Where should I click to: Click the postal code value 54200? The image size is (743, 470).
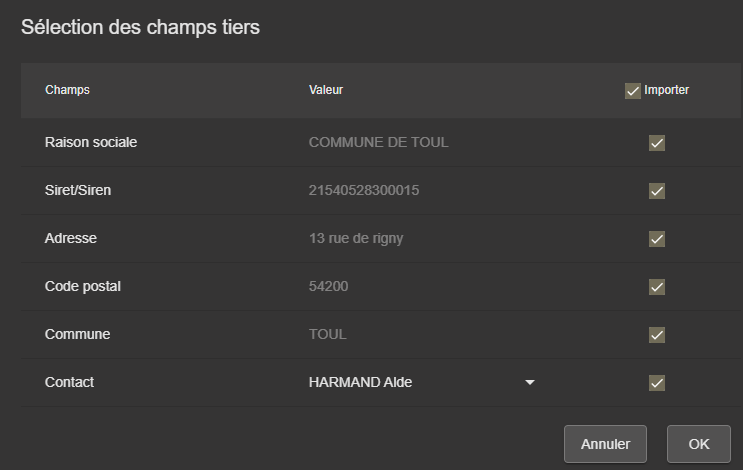tap(328, 286)
